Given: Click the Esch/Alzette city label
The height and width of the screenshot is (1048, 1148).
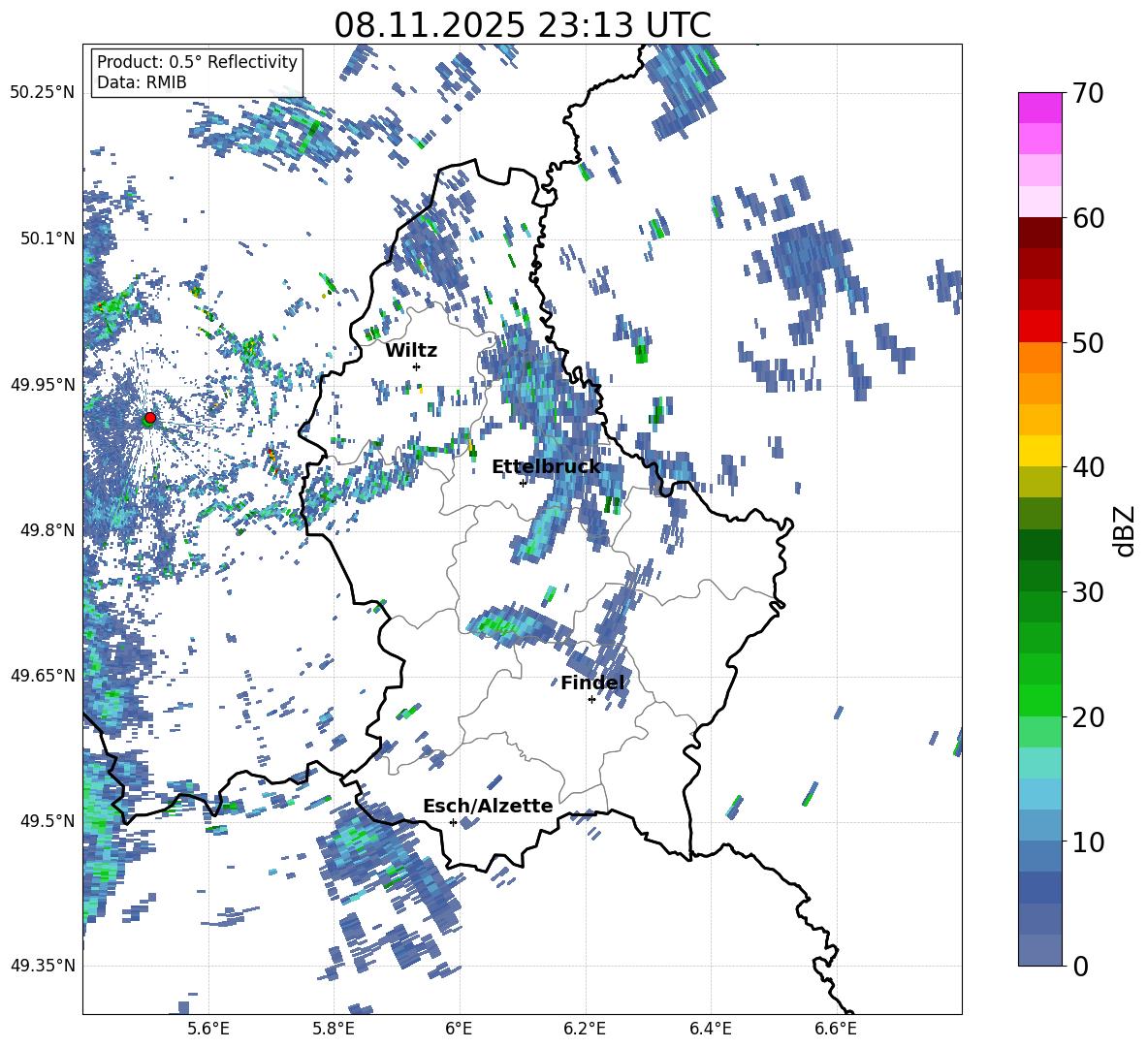Looking at the screenshot, I should (488, 806).
